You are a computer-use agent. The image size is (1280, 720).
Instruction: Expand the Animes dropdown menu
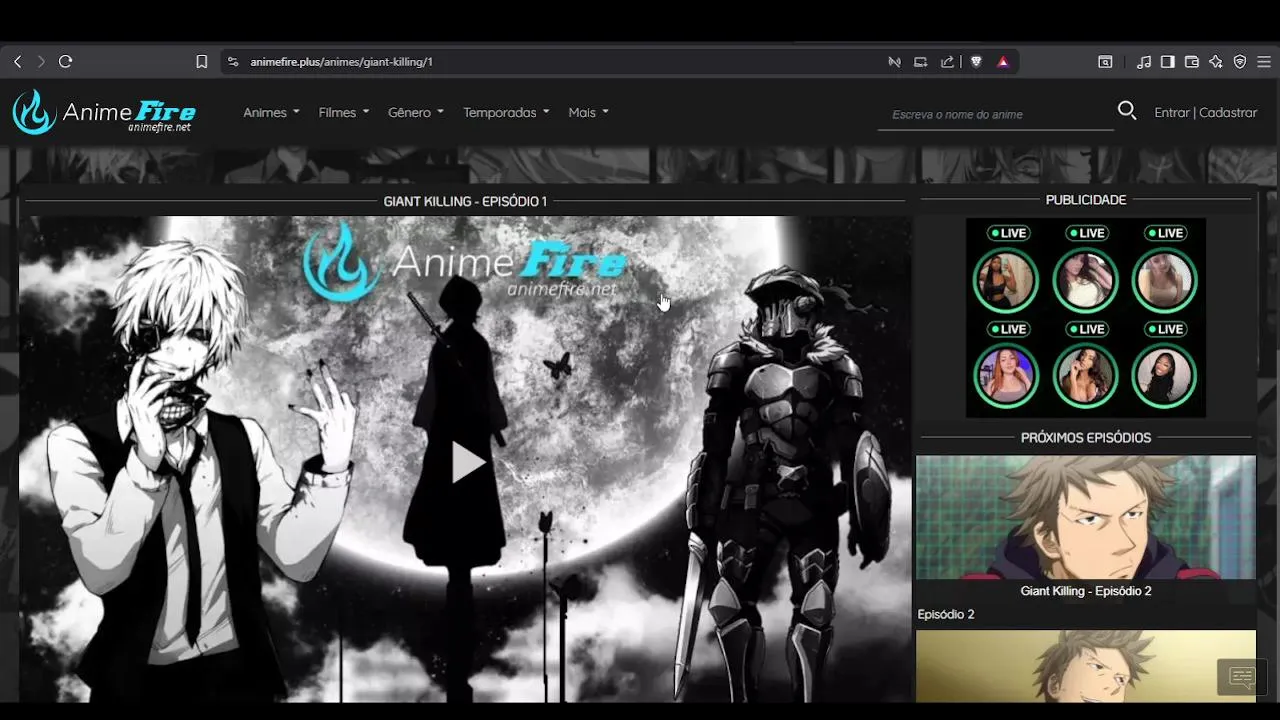point(271,113)
